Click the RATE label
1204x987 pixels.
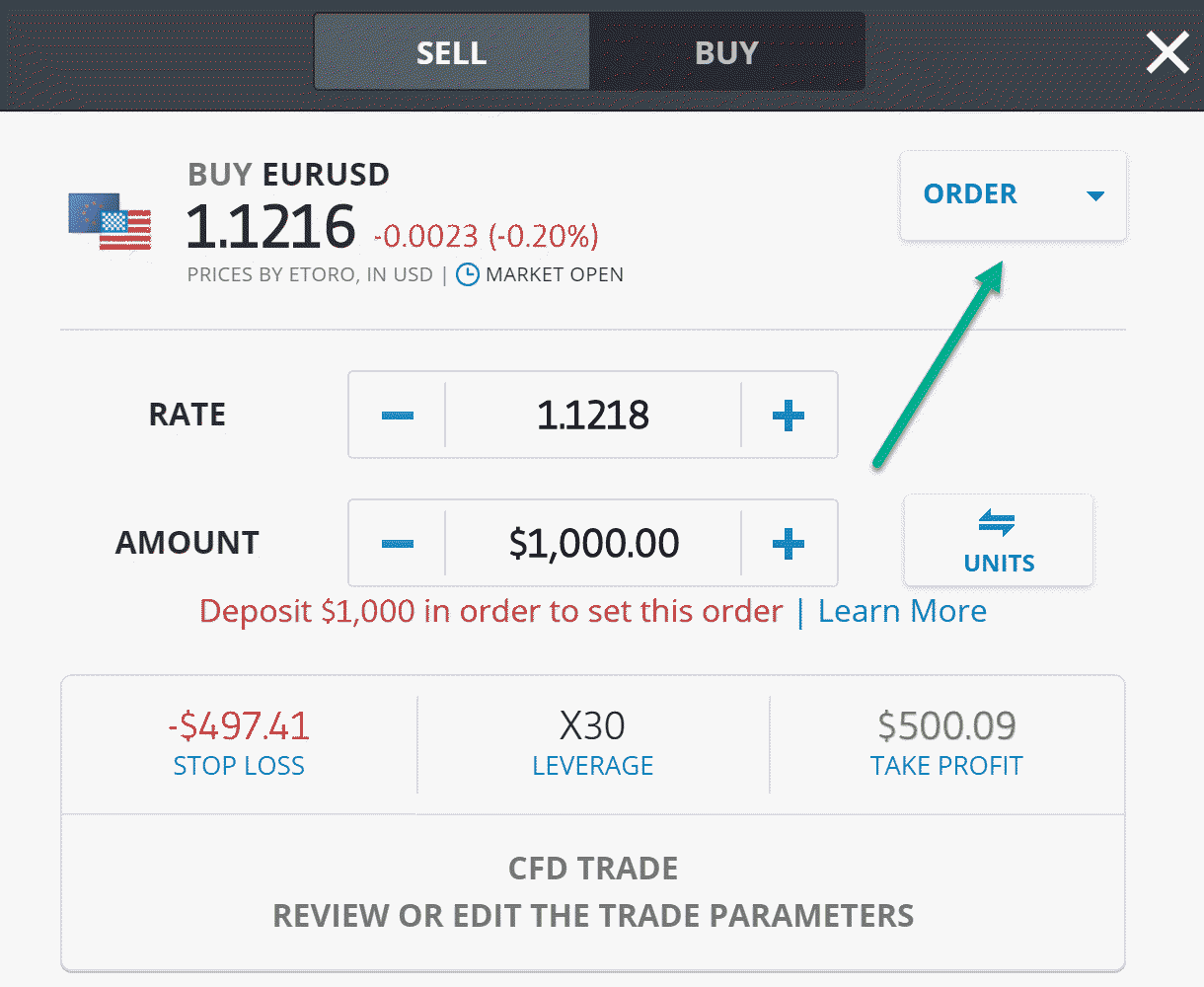pyautogui.click(x=188, y=415)
